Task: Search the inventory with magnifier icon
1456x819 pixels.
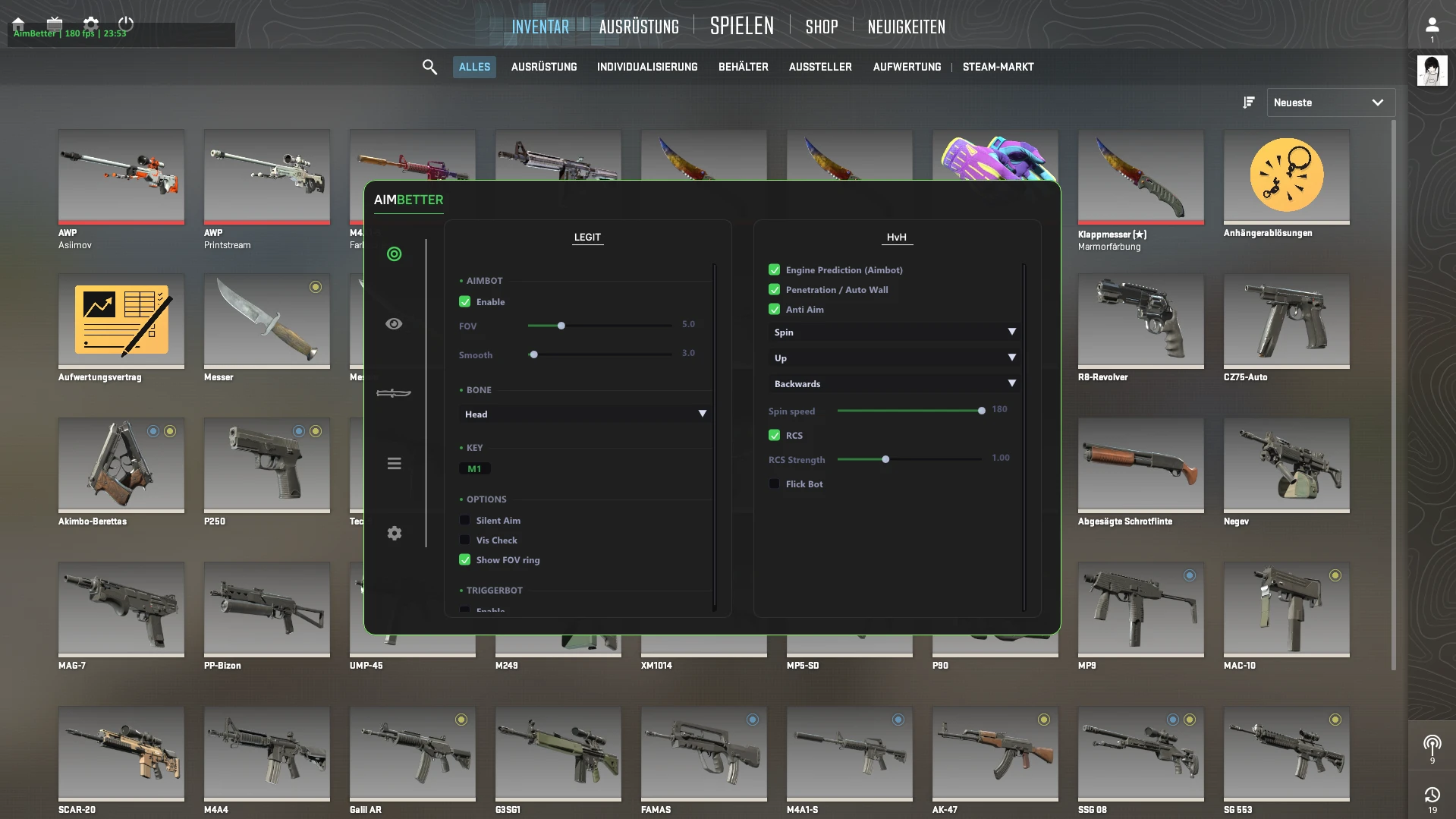Action: (429, 67)
